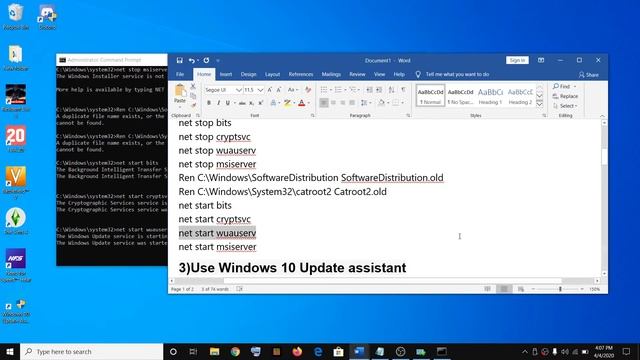Toggle bold formatting
The width and height of the screenshot is (640, 360).
point(209,103)
